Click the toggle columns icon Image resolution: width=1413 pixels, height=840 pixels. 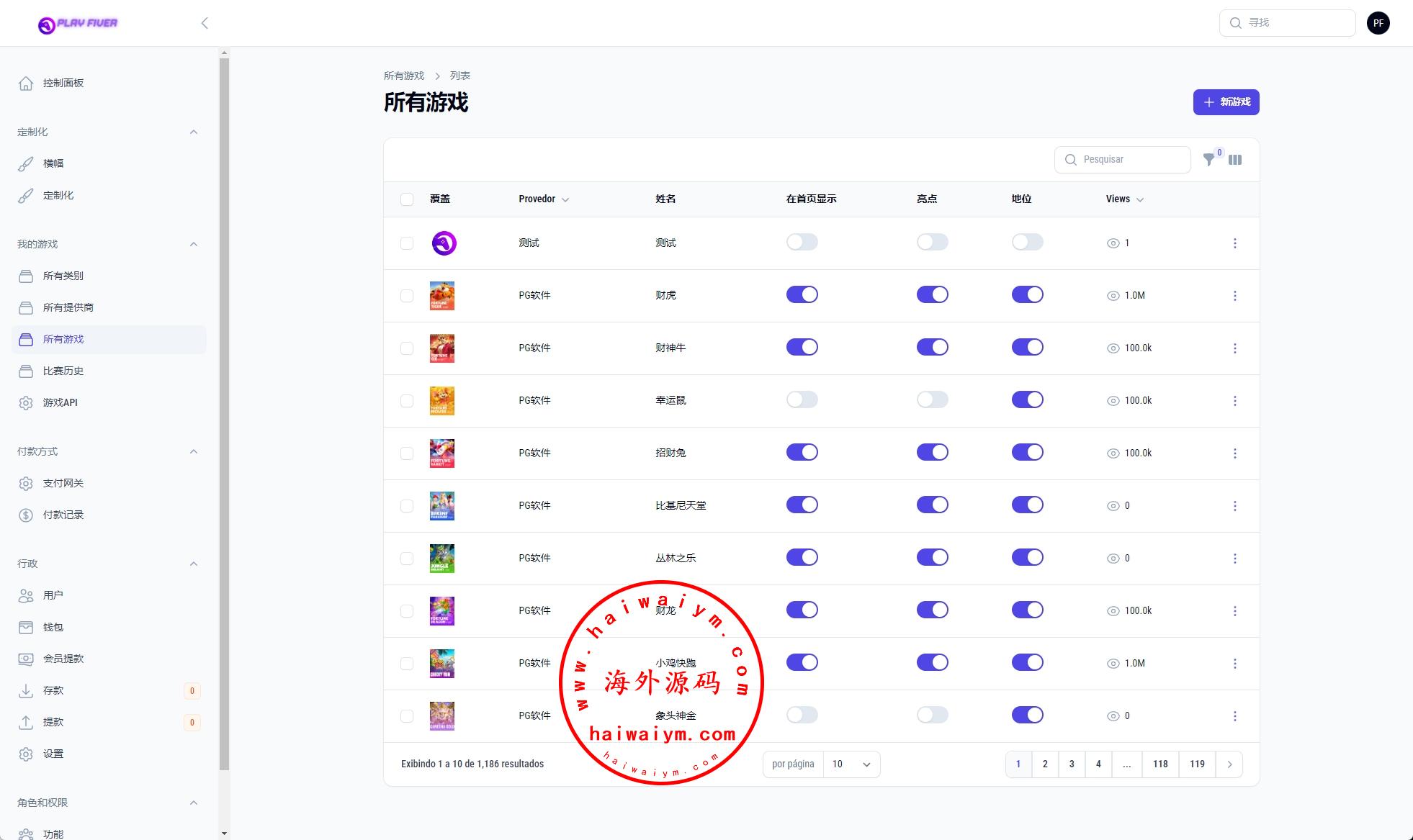(x=1235, y=160)
